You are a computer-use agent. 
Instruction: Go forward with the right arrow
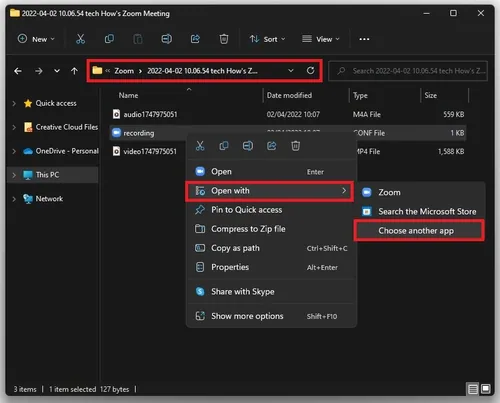pyautogui.click(x=39, y=71)
